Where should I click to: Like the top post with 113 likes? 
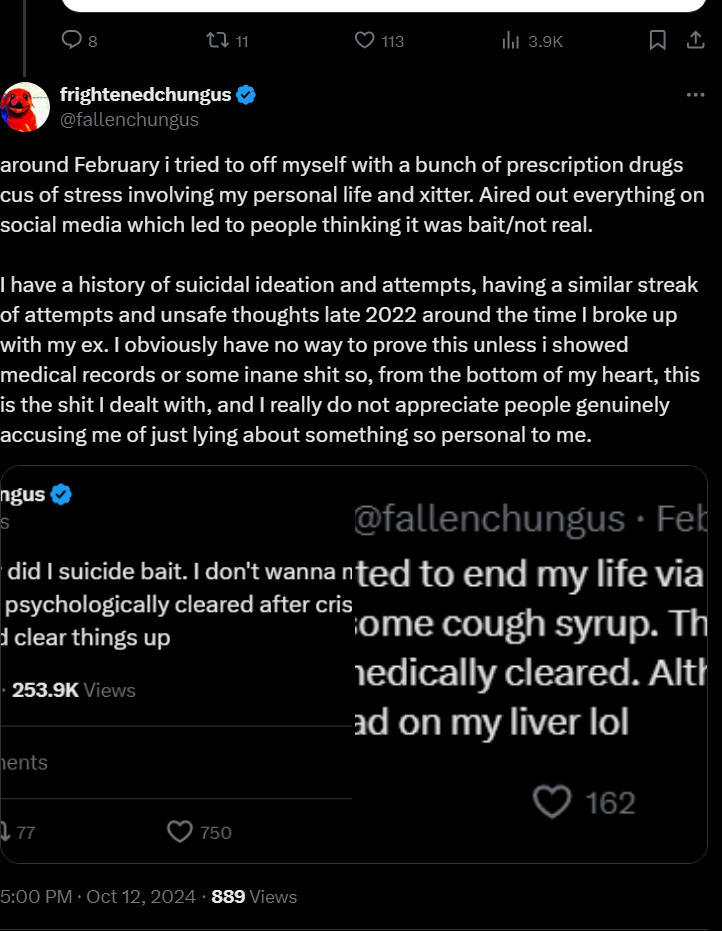(x=365, y=40)
